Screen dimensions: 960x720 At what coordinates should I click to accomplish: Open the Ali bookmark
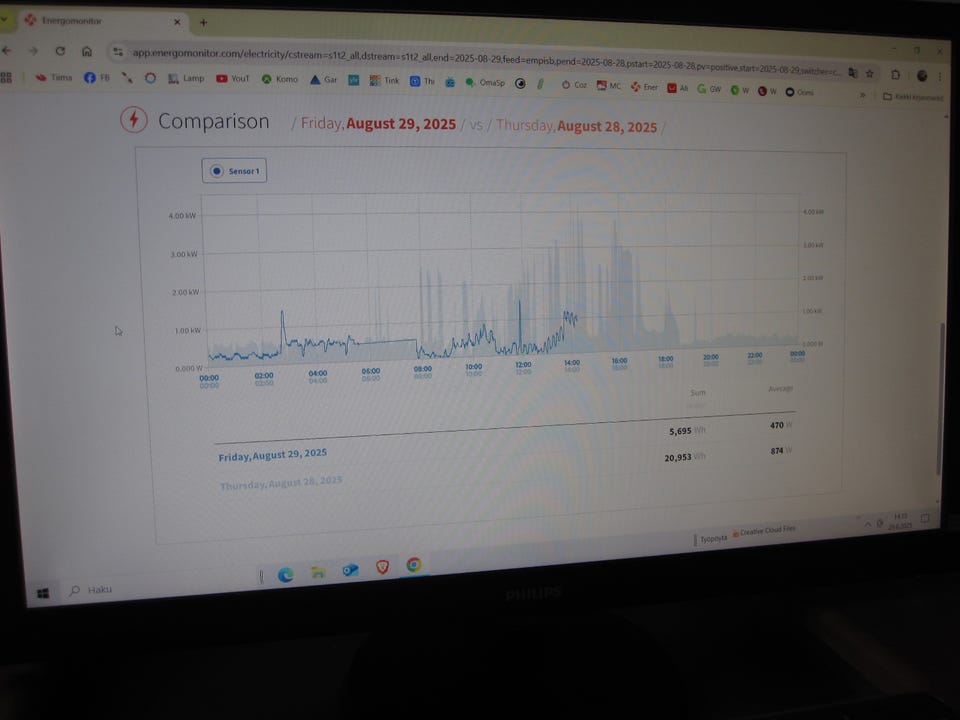click(x=678, y=89)
